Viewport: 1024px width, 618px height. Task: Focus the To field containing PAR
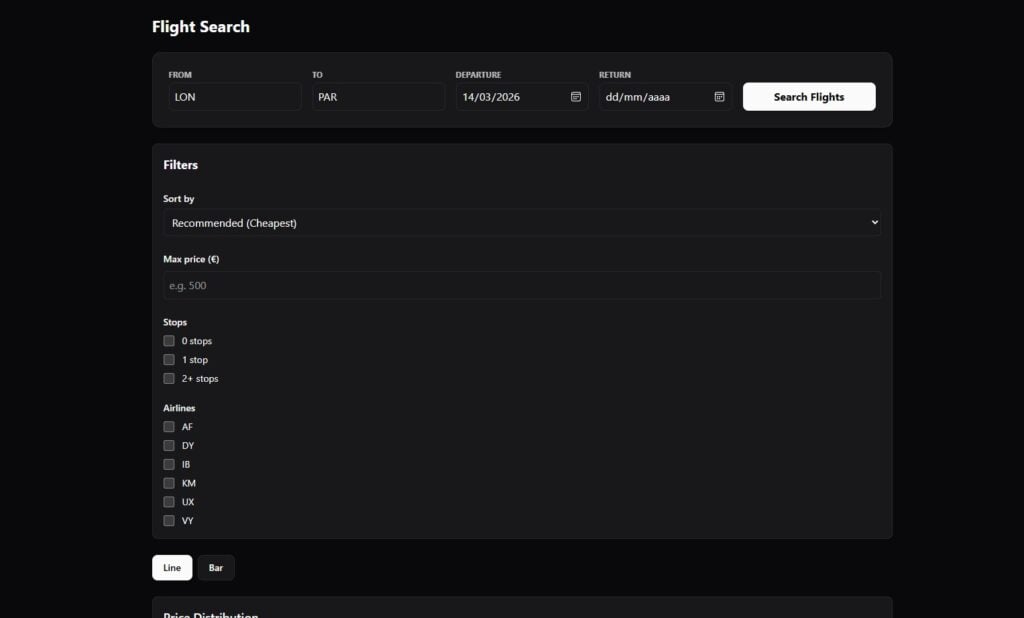[x=379, y=97]
